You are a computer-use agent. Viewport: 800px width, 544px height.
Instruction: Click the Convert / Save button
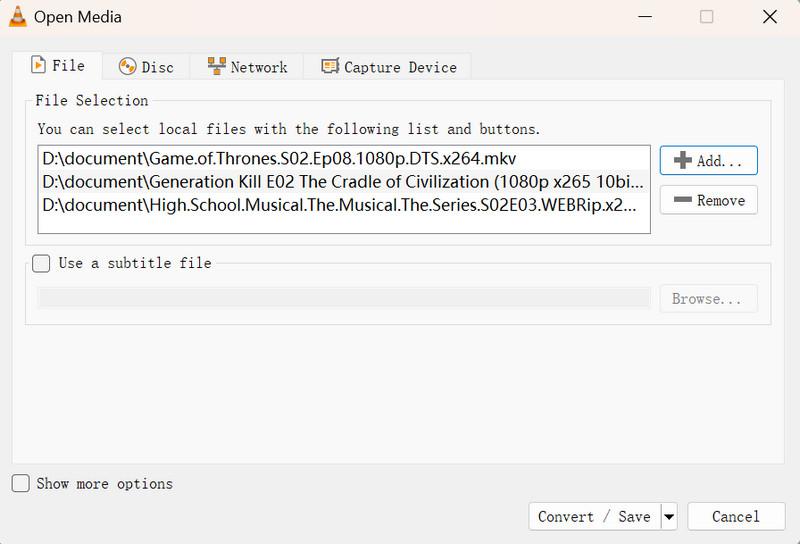point(594,516)
